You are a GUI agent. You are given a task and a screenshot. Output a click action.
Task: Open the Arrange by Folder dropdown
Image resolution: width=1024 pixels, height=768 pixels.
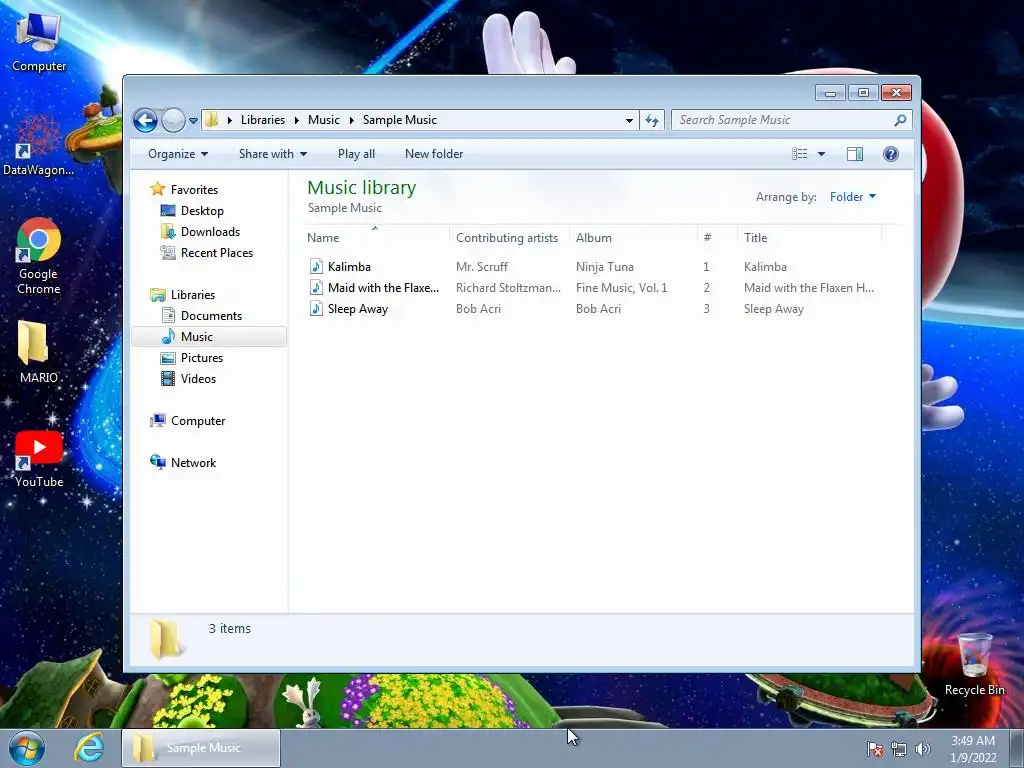(x=853, y=197)
